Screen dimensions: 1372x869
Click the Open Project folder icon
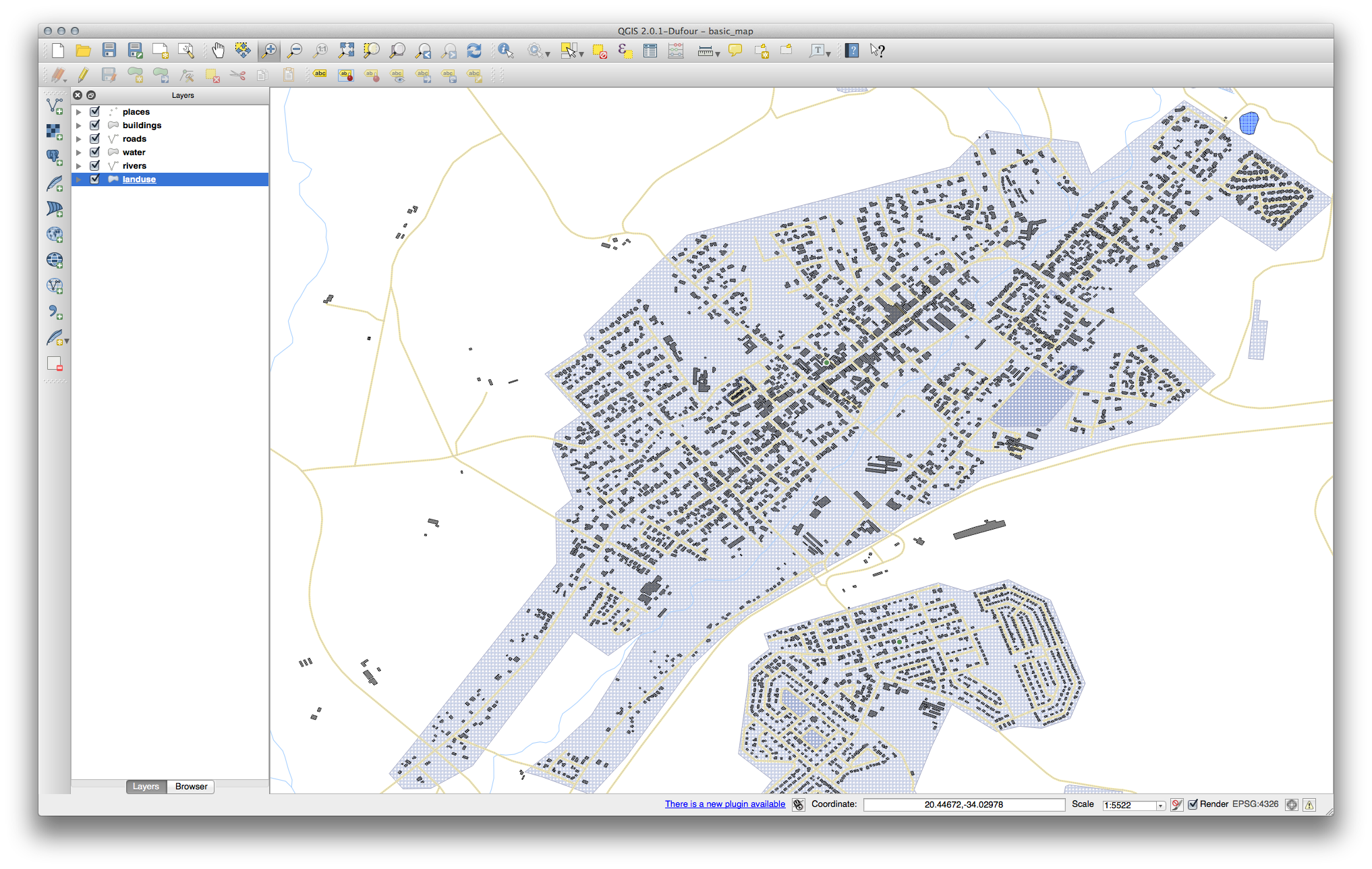(x=83, y=51)
